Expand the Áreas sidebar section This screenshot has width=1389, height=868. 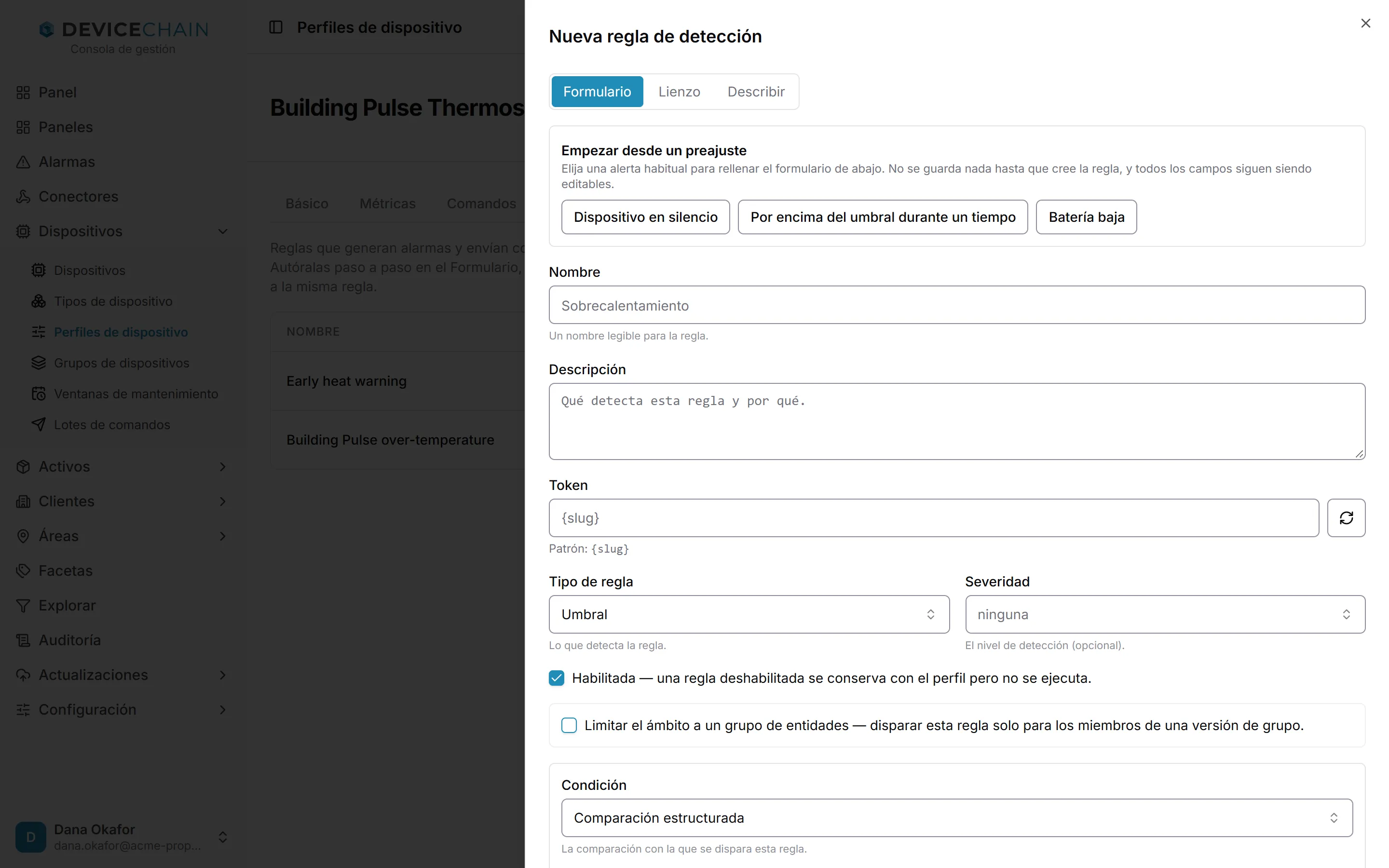[x=223, y=536]
